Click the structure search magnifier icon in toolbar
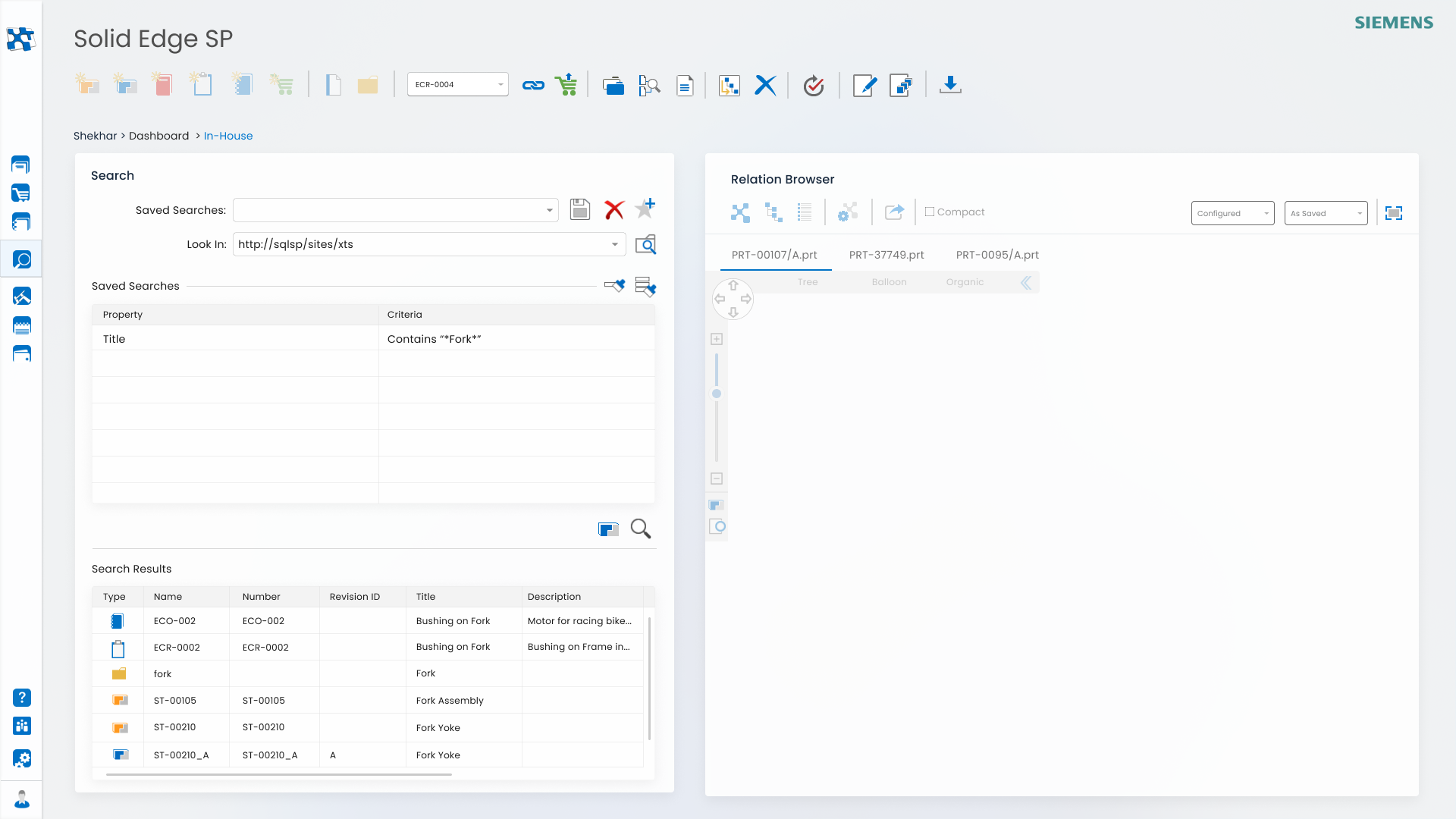This screenshot has width=1456, height=819. click(649, 86)
